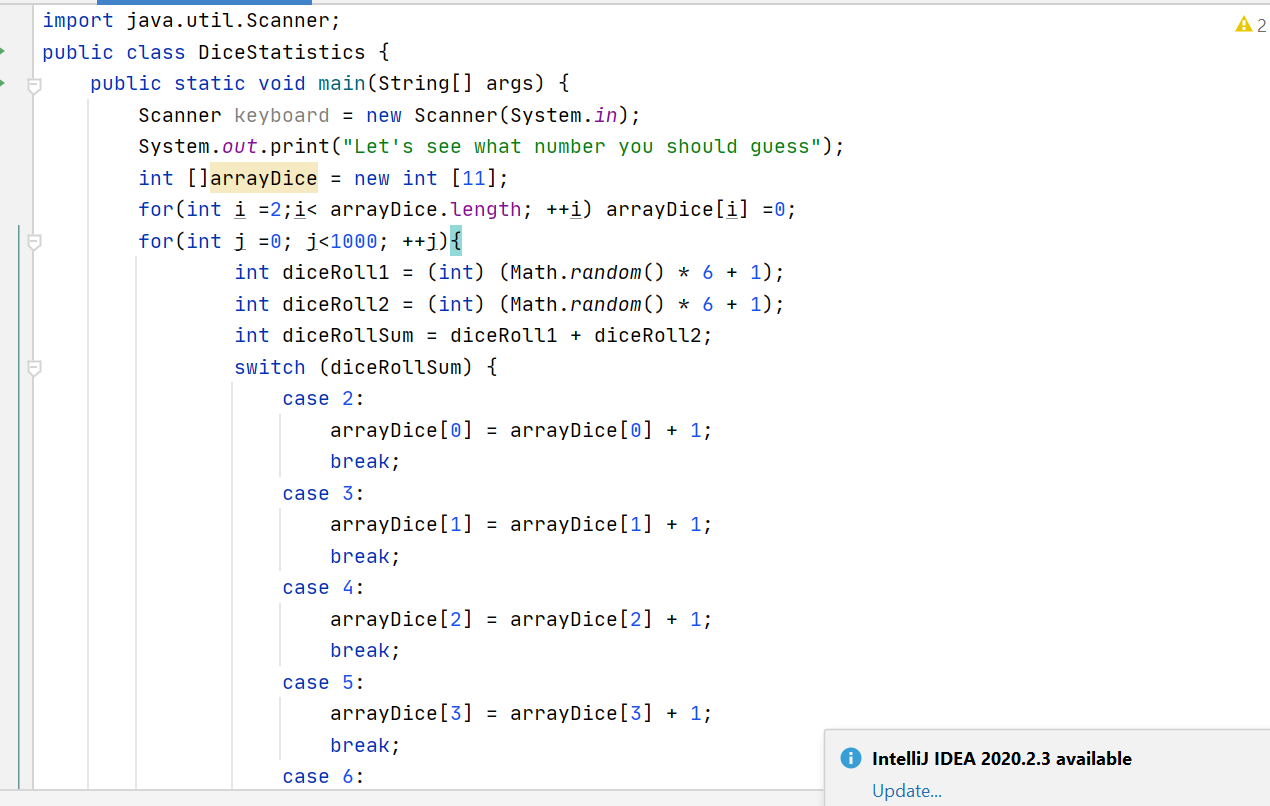Image resolution: width=1270 pixels, height=806 pixels.
Task: Click the blue info icon in the update notification
Action: click(849, 758)
